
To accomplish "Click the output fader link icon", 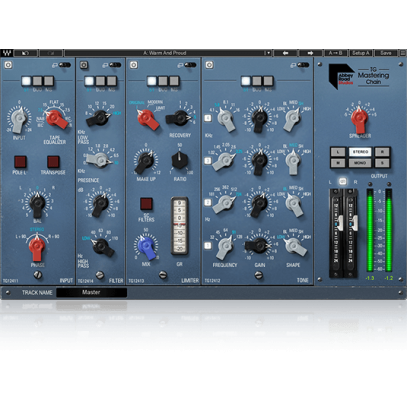I will 343,182.
